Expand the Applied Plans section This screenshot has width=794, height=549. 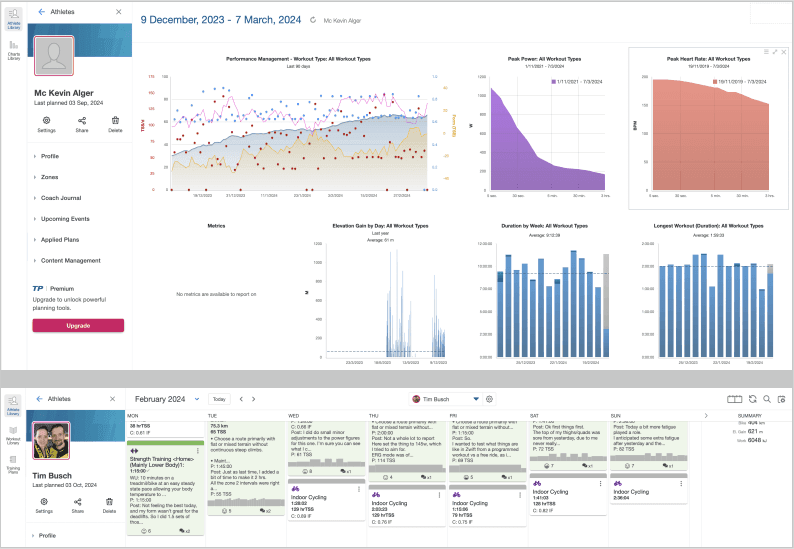tap(60, 240)
